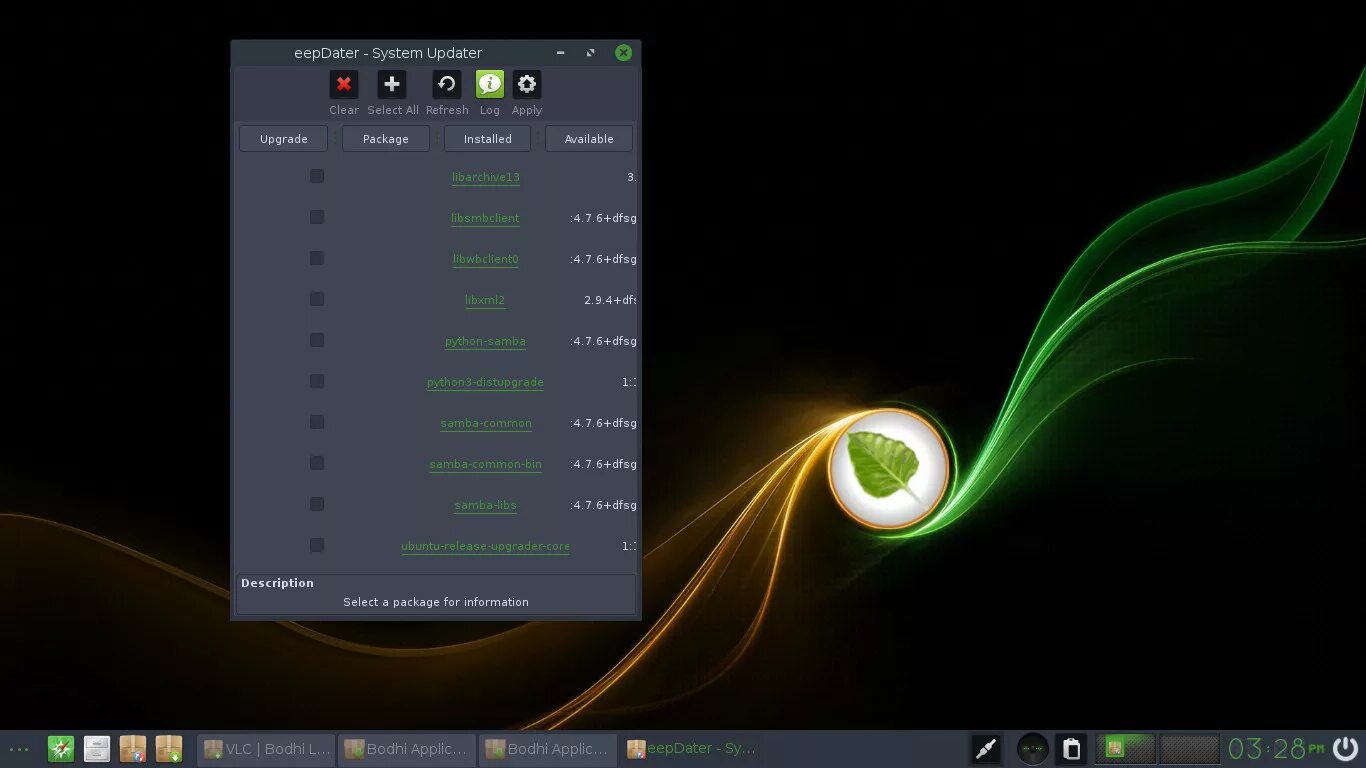Select the libarchive13 package link
Image resolution: width=1366 pixels, height=768 pixels.
pos(486,177)
